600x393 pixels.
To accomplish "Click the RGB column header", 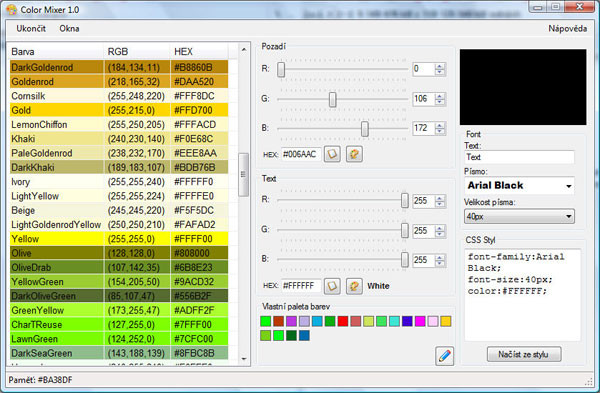I will [x=136, y=52].
